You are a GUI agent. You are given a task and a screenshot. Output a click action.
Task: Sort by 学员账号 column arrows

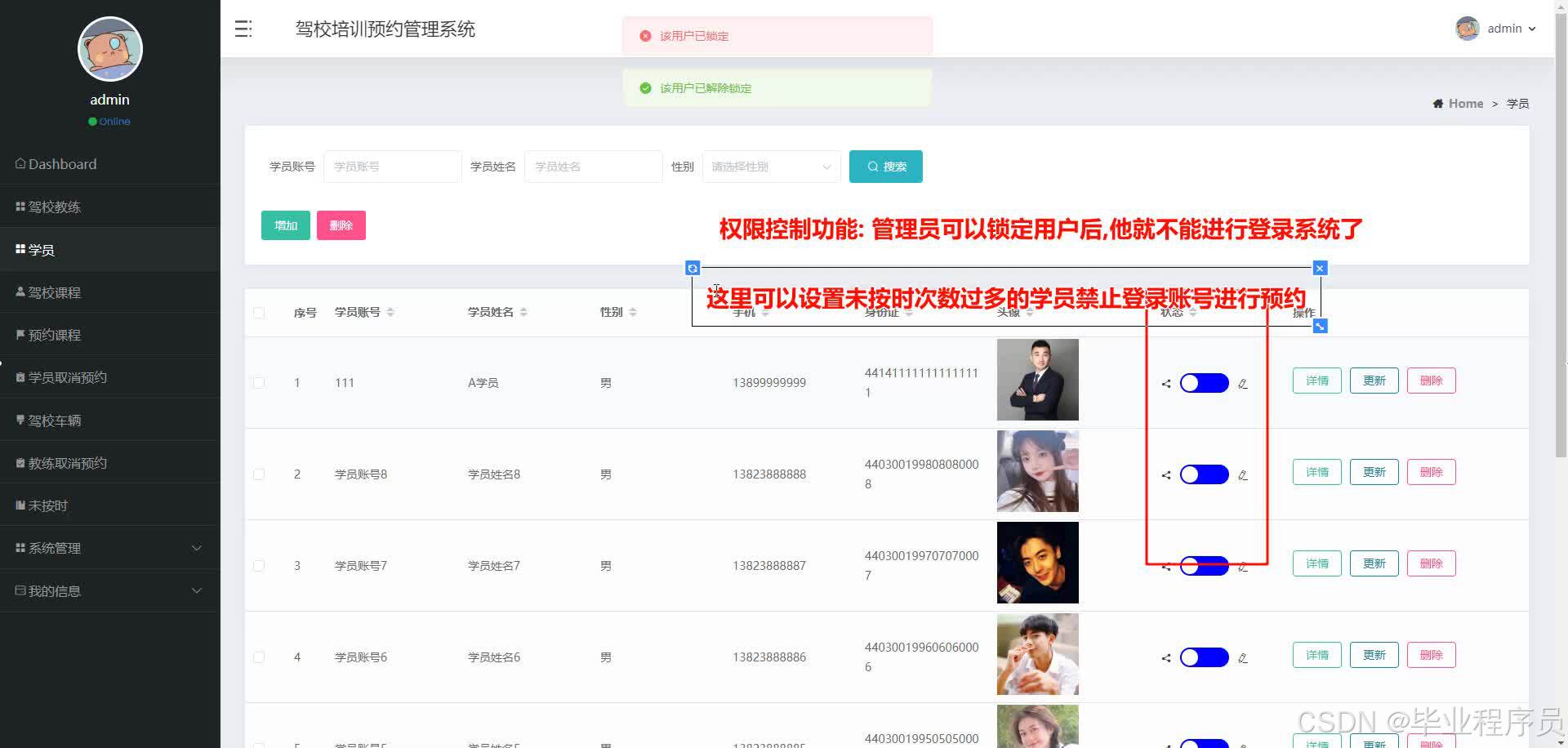pyautogui.click(x=390, y=312)
